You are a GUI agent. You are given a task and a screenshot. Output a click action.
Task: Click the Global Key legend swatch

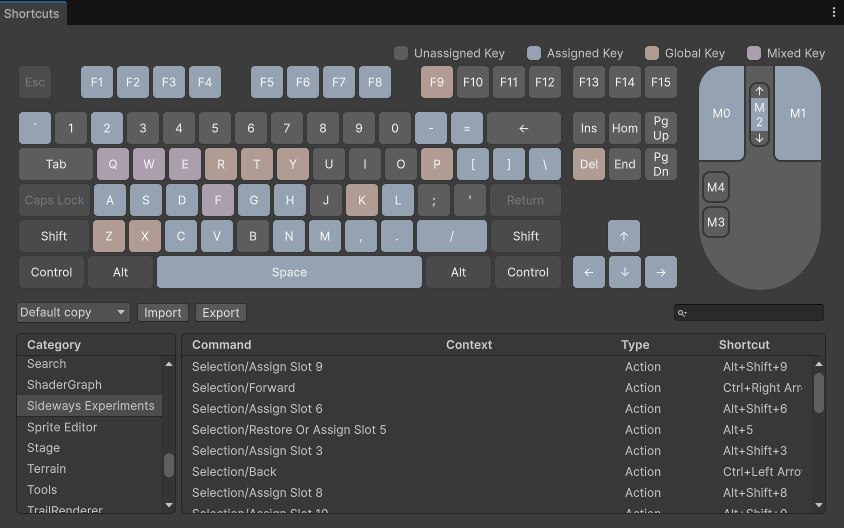pyautogui.click(x=652, y=53)
